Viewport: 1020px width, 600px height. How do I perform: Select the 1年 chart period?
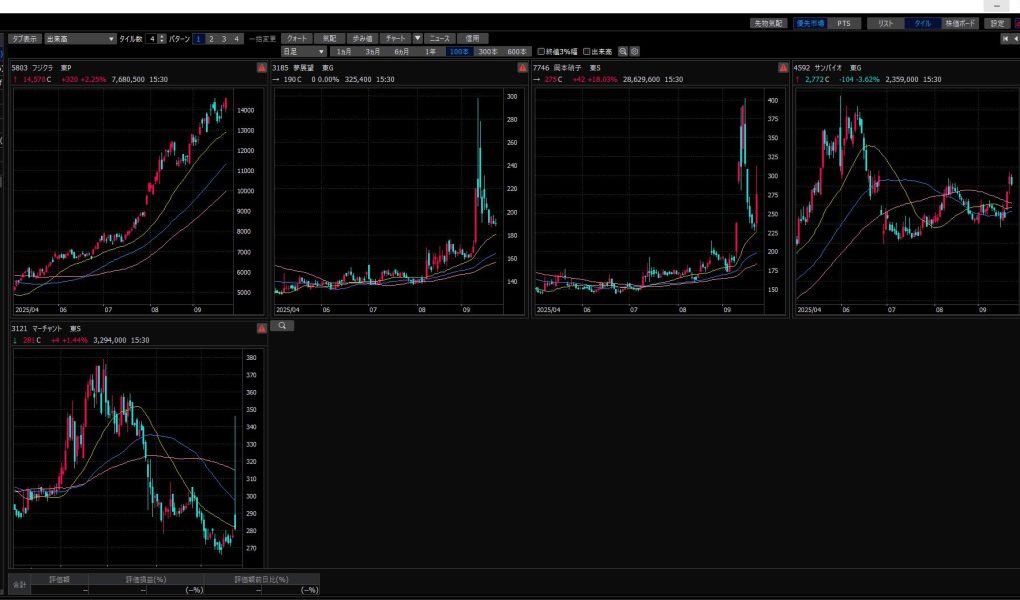pos(430,51)
